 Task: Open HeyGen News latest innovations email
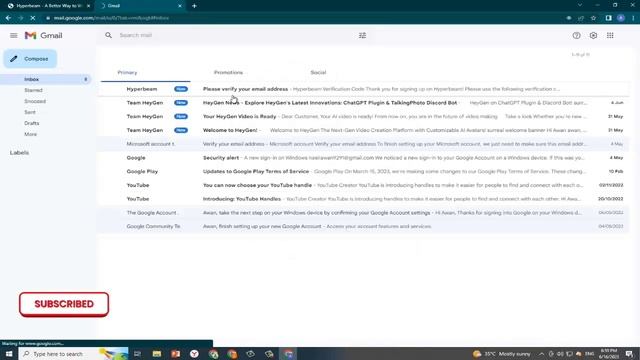[x=363, y=103]
